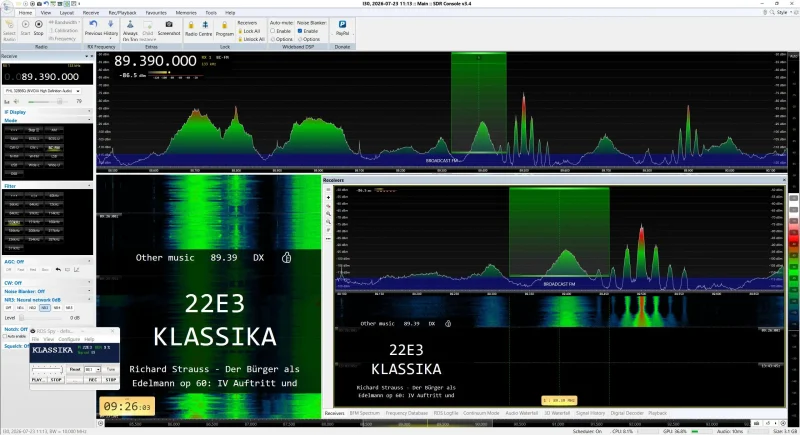Click the Radio lock icon
The height and width of the screenshot is (435, 800).
(x=191, y=25)
